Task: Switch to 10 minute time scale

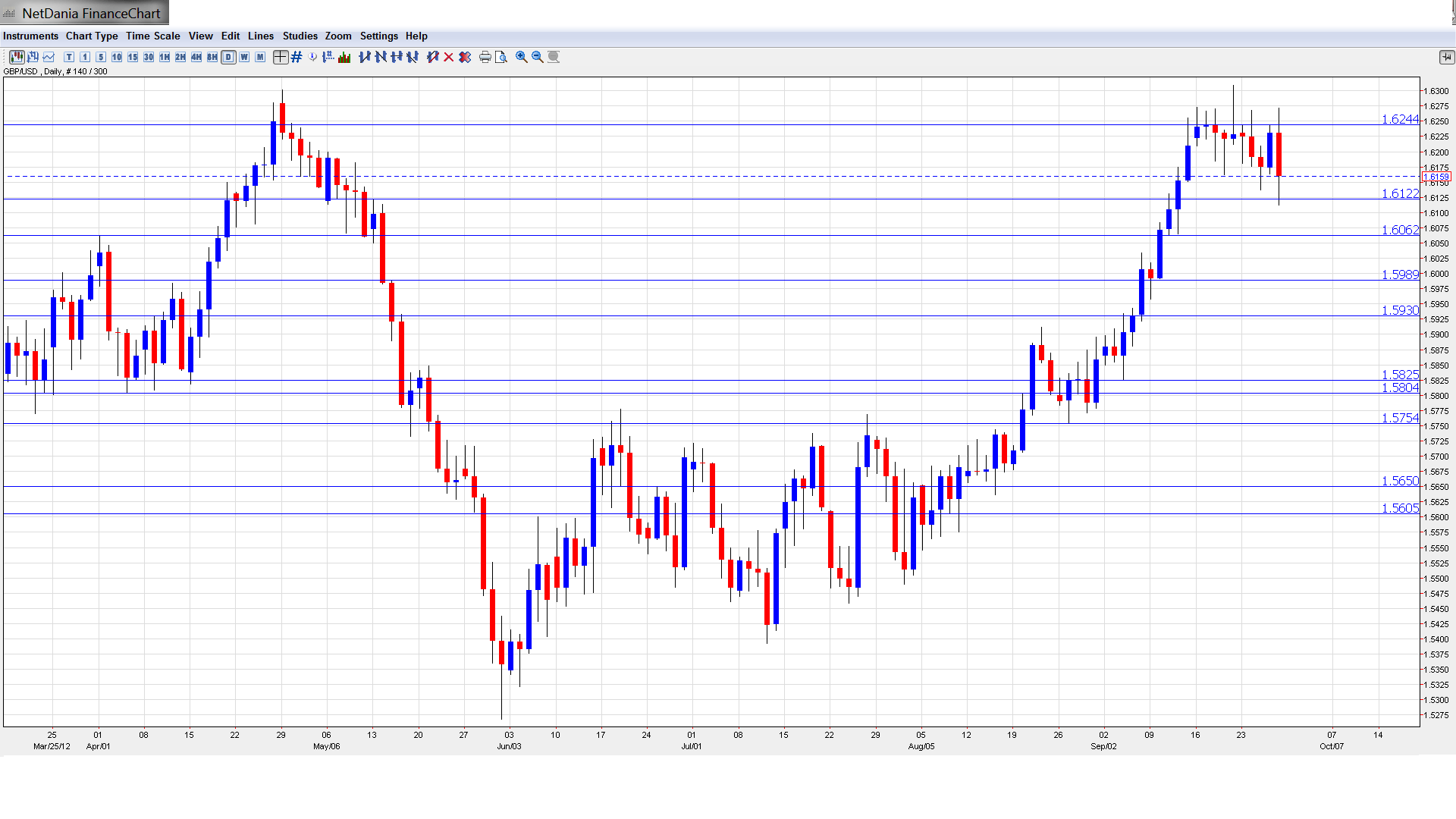Action: pyautogui.click(x=117, y=57)
